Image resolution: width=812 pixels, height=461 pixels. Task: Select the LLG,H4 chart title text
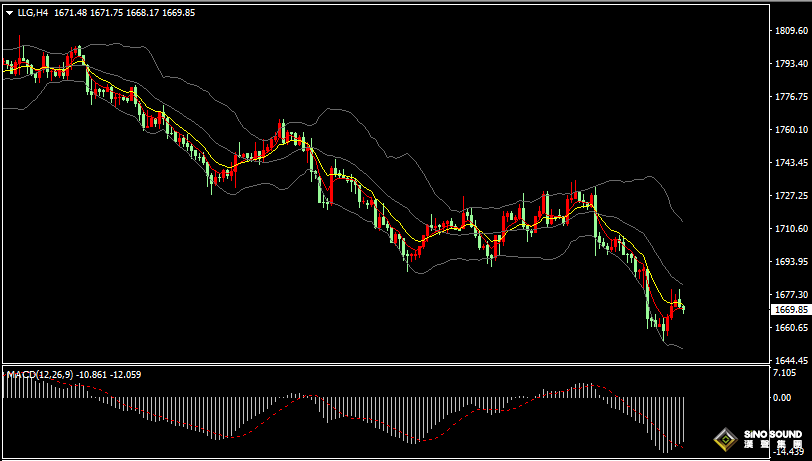click(x=33, y=13)
